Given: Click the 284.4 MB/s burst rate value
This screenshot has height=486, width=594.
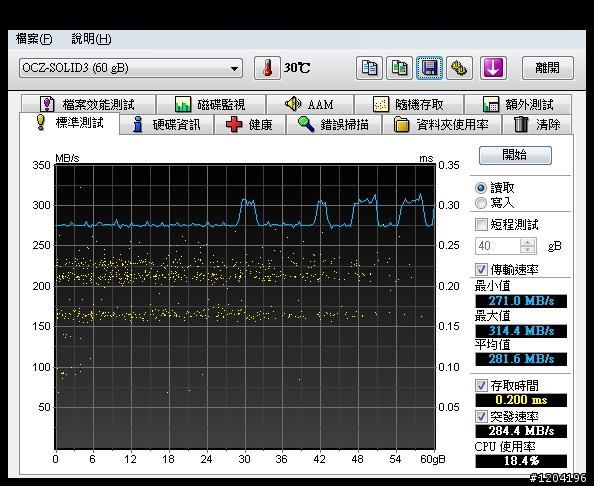Looking at the screenshot, I should click(x=521, y=431).
